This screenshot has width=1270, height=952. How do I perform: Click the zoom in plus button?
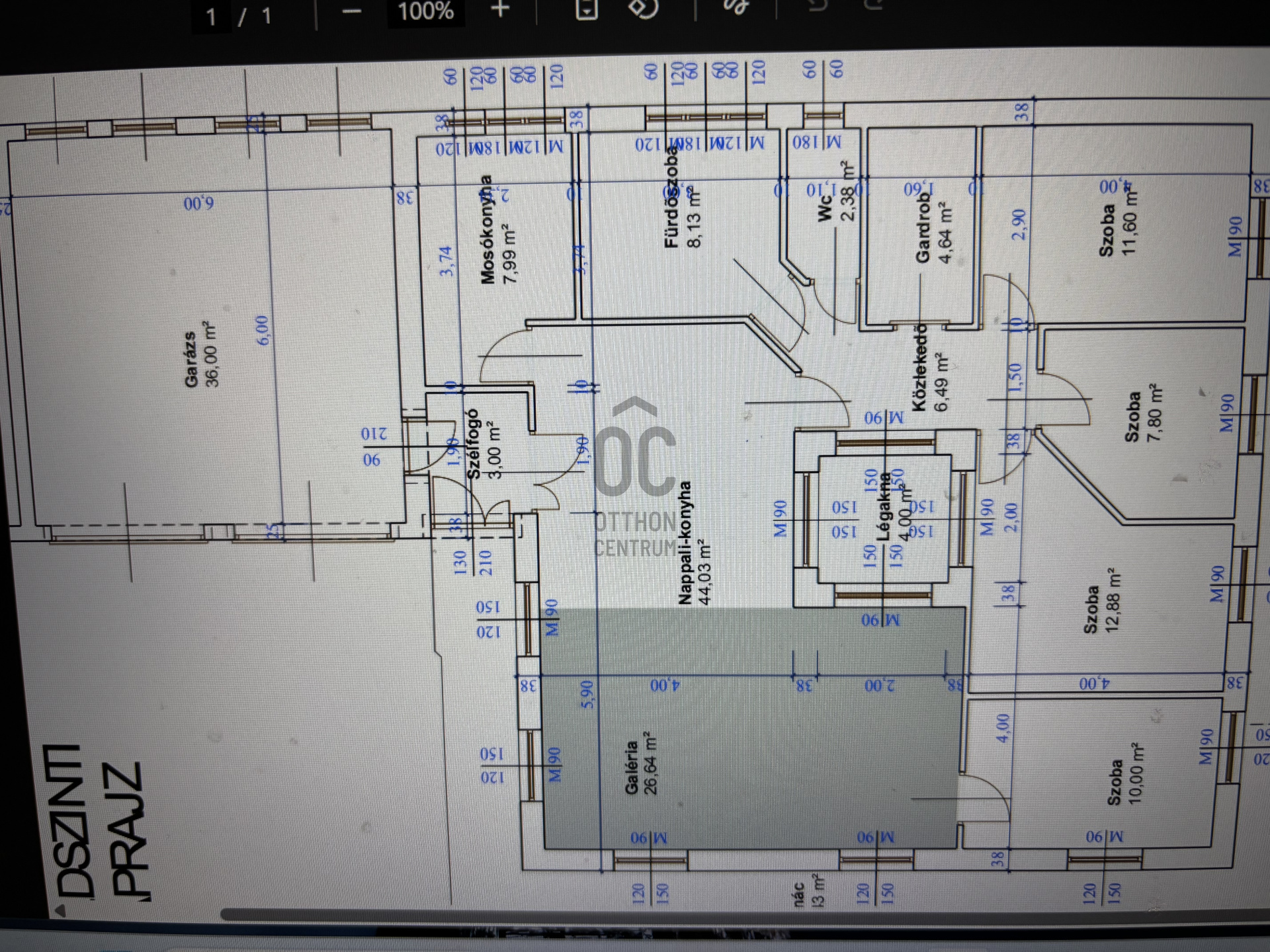click(501, 9)
